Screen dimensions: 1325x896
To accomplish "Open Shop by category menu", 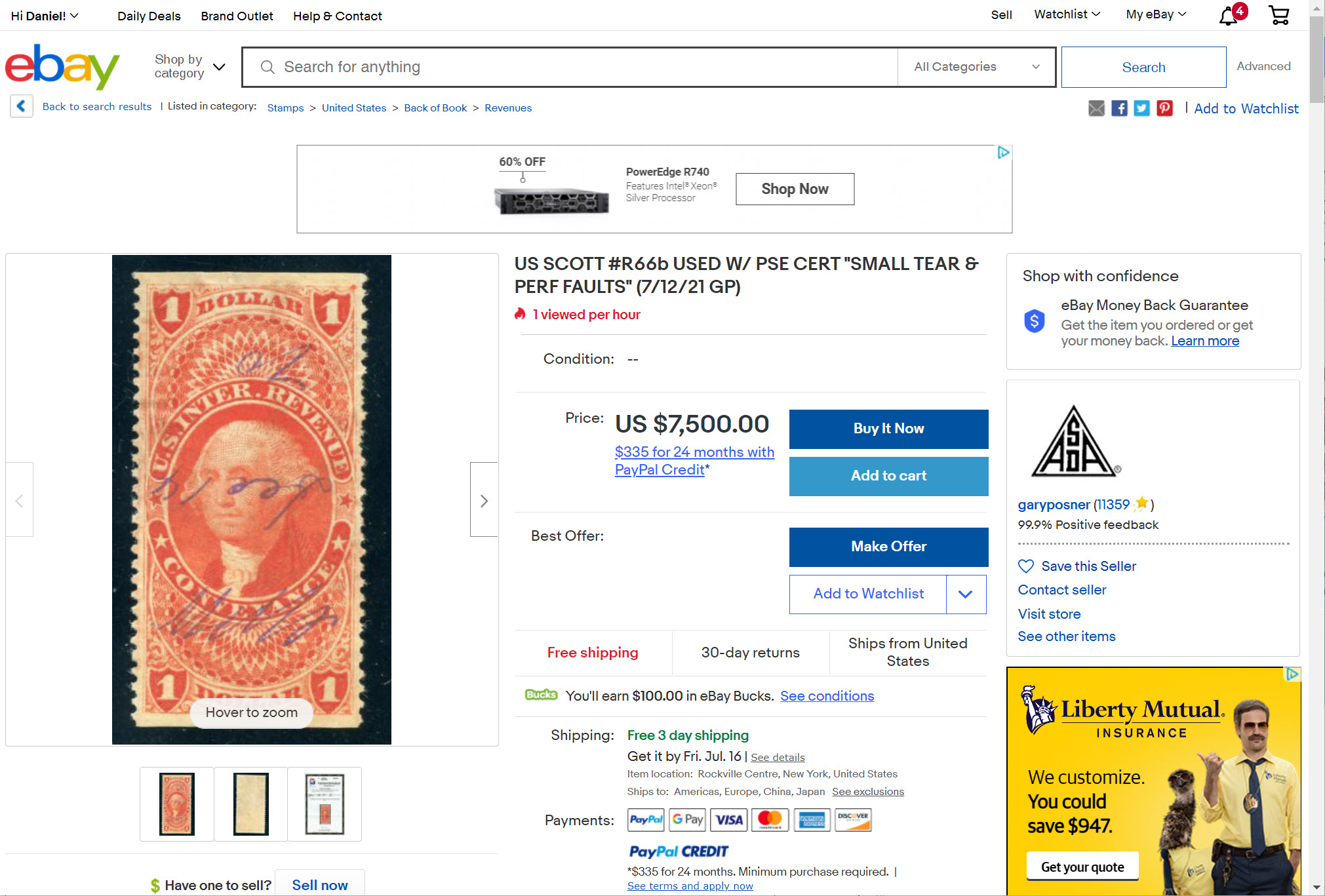I will tap(189, 66).
